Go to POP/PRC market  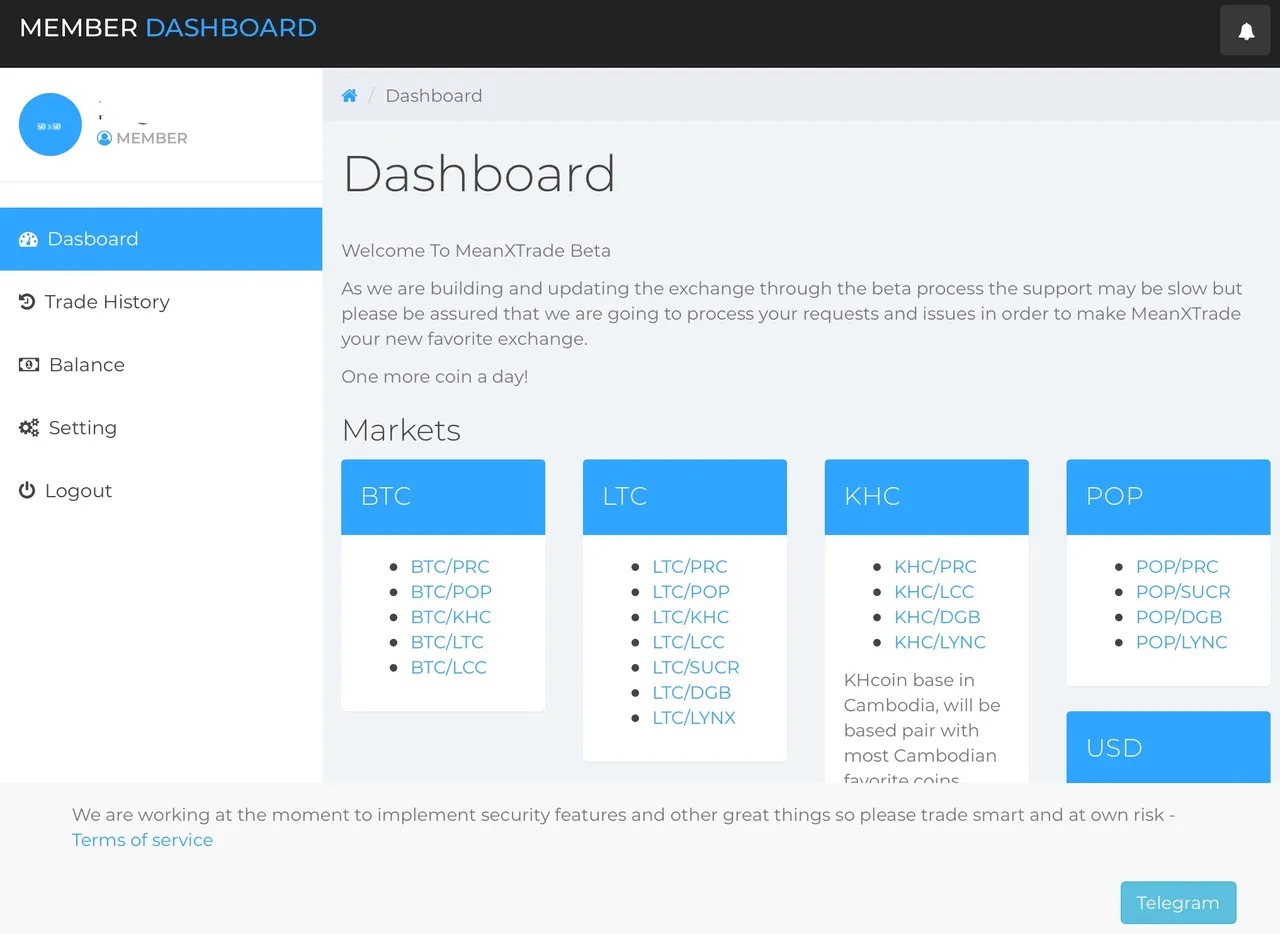[1177, 566]
